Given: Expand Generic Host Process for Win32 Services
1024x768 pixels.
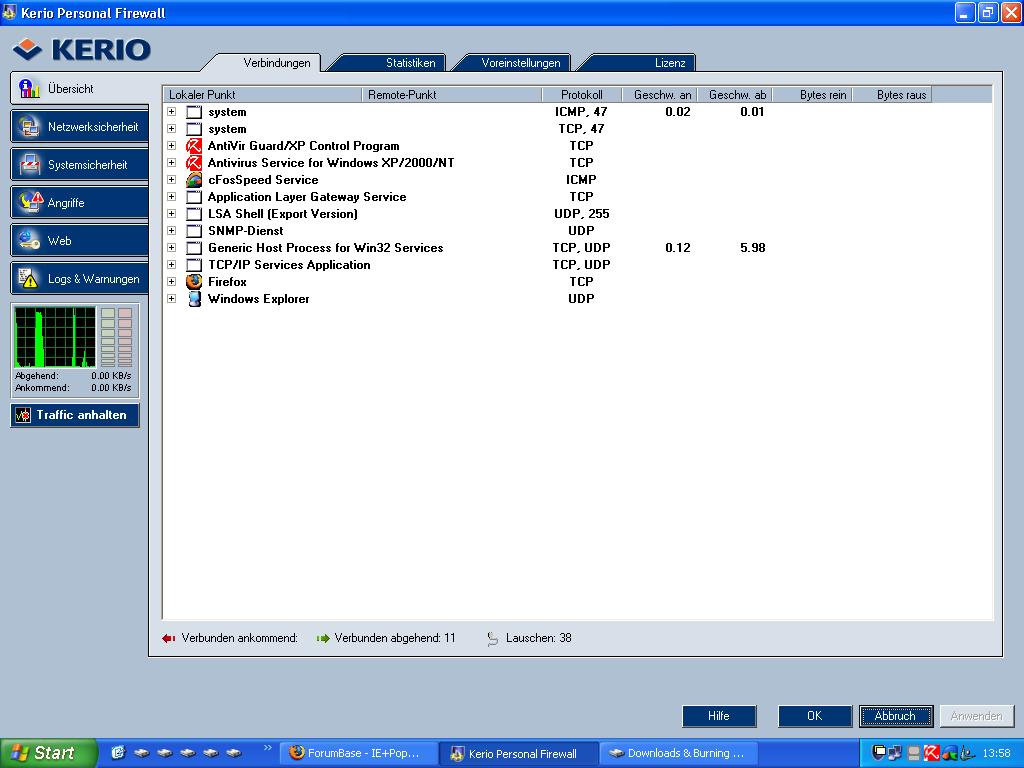Looking at the screenshot, I should [172, 248].
